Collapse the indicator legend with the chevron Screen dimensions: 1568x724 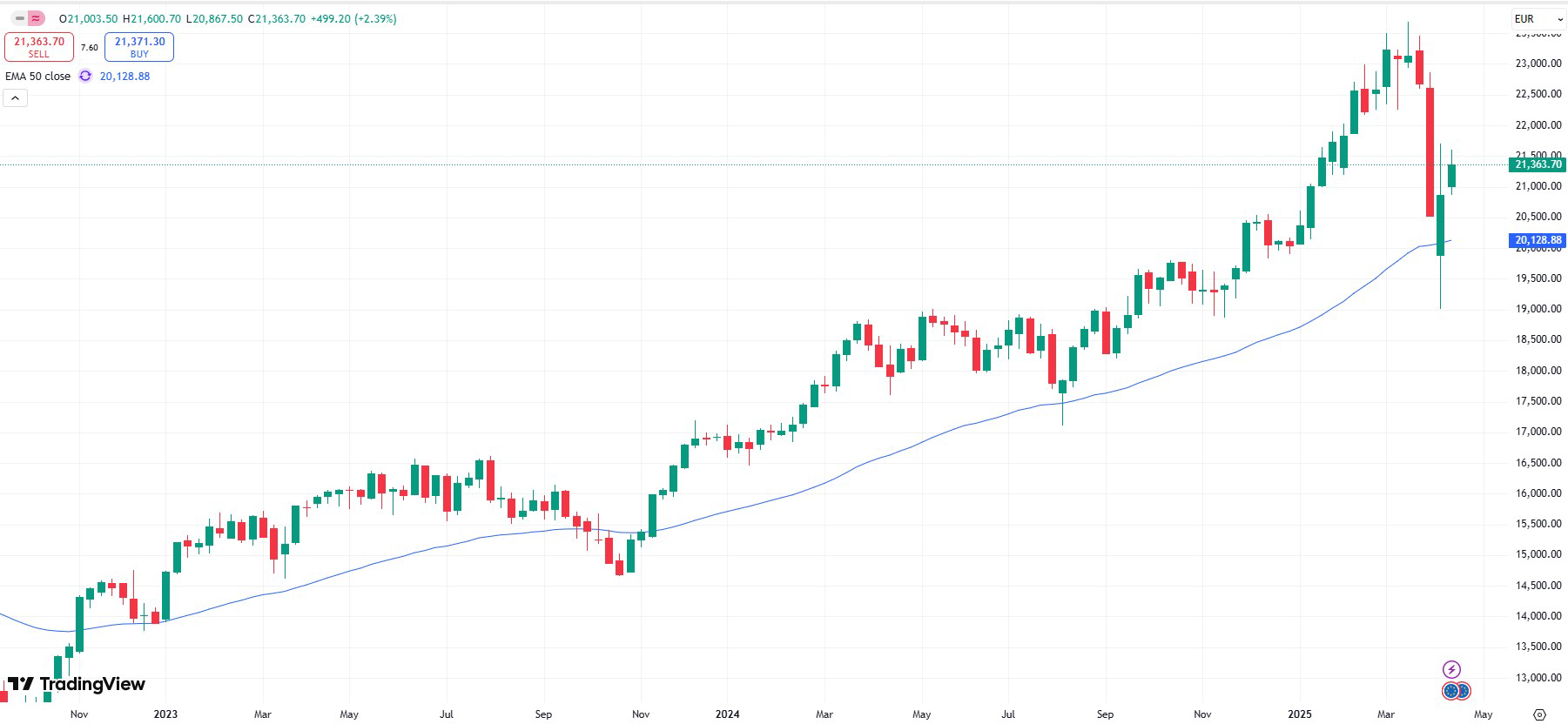[16, 98]
